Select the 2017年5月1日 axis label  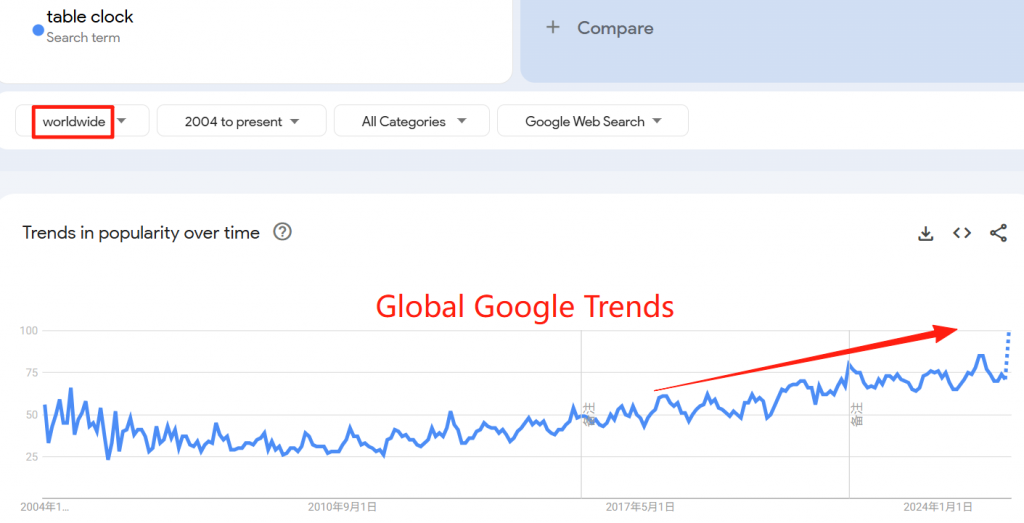click(640, 507)
